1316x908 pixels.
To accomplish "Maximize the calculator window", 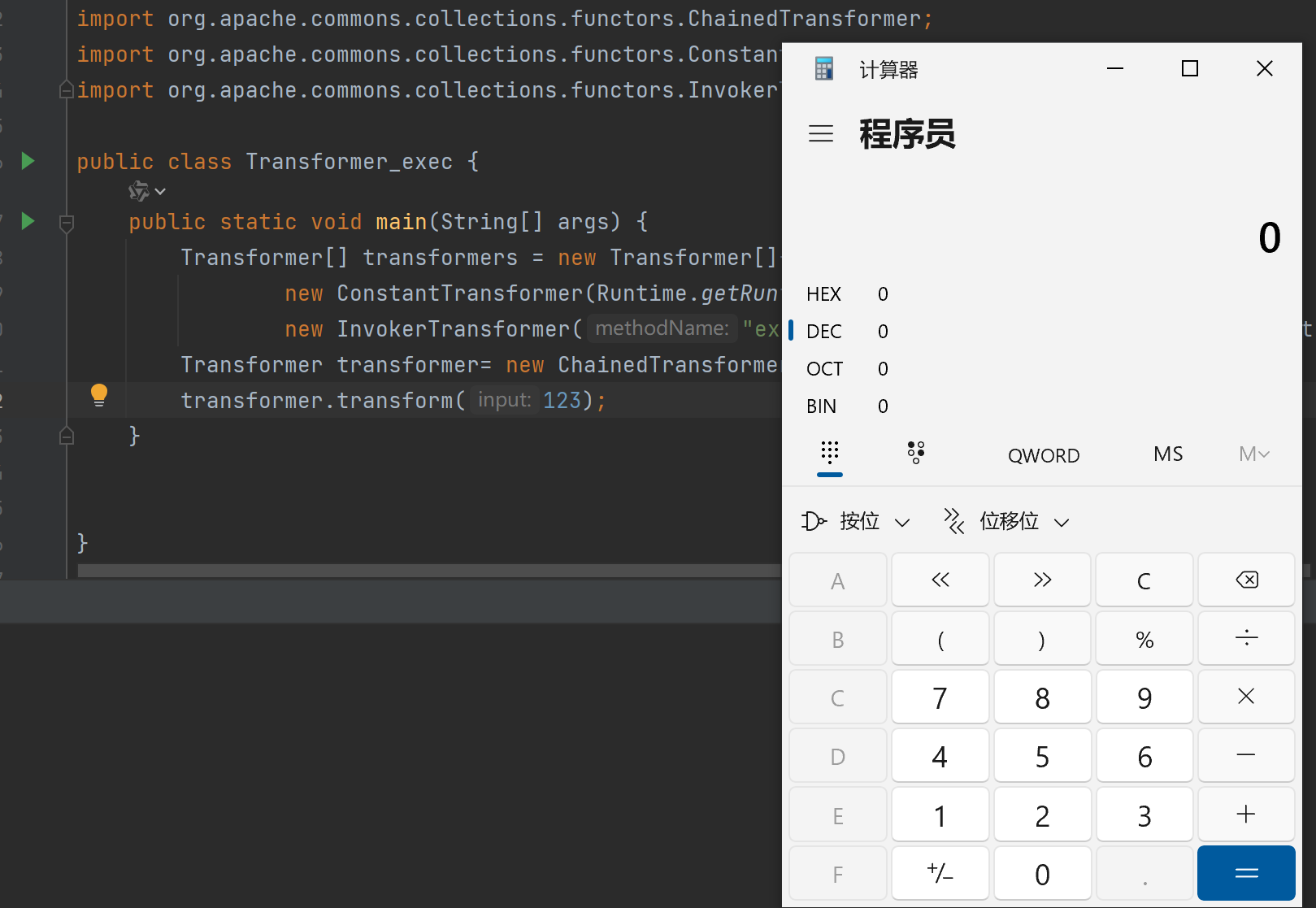I will (1190, 69).
